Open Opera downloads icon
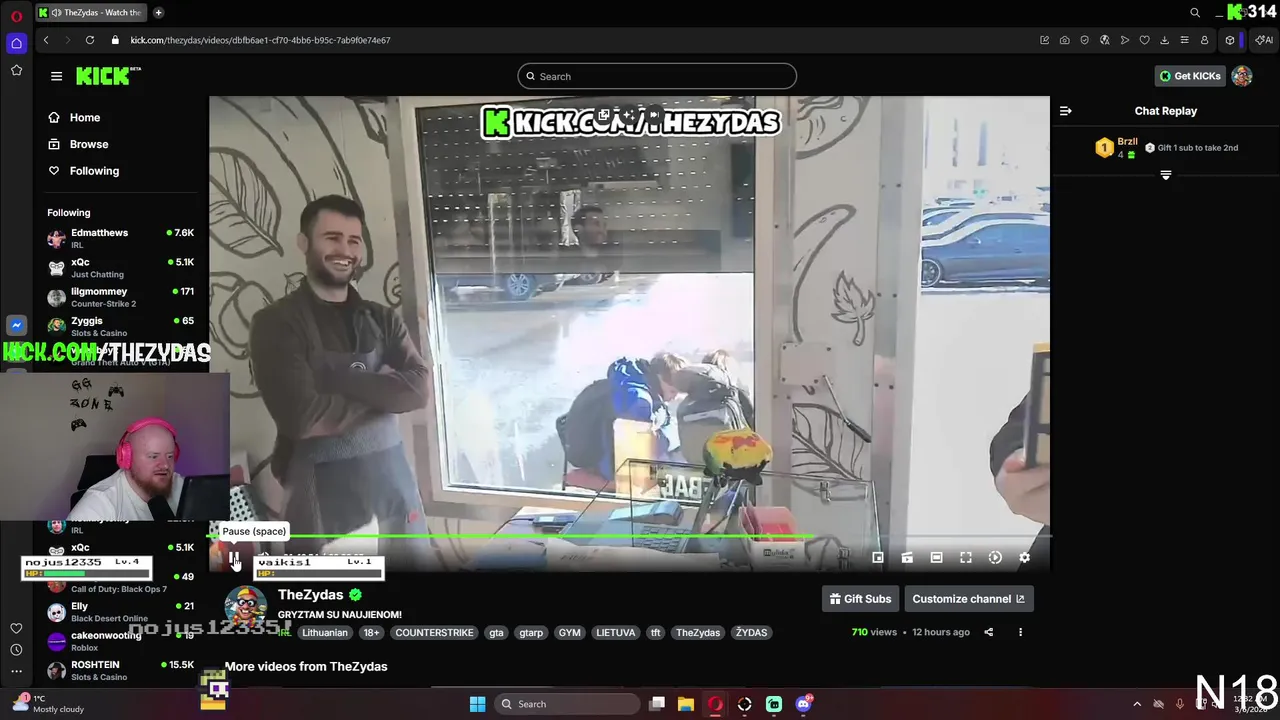 pos(1164,40)
